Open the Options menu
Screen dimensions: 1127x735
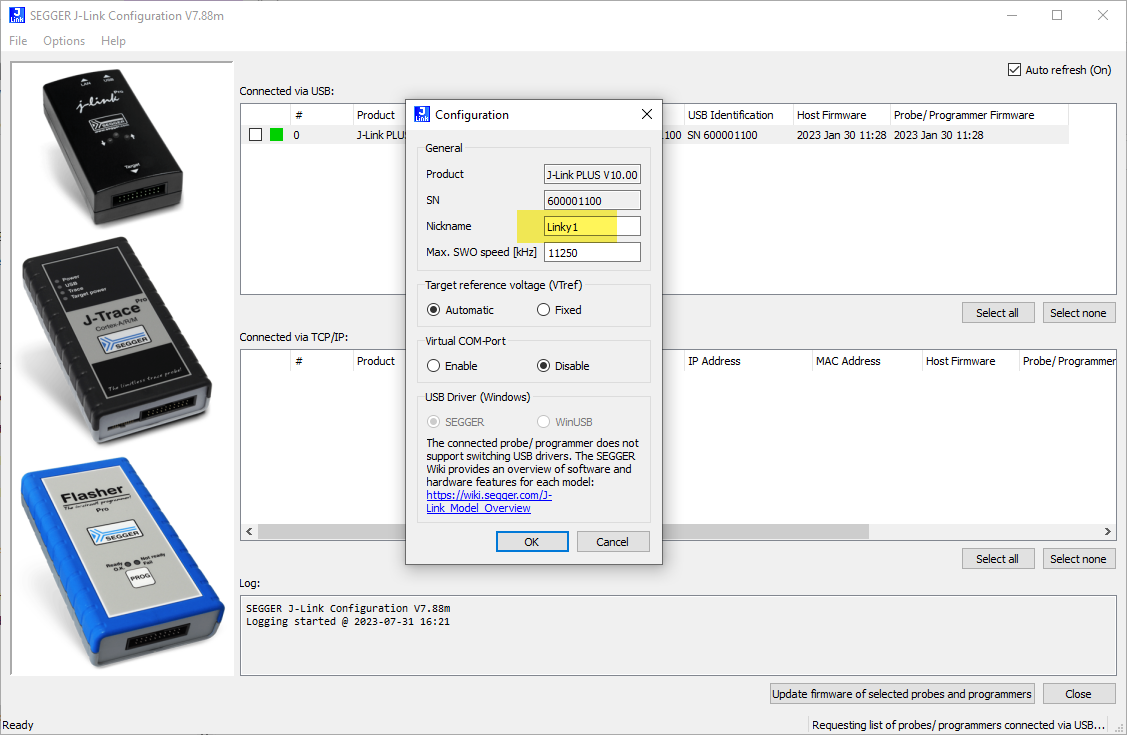pyautogui.click(x=63, y=41)
